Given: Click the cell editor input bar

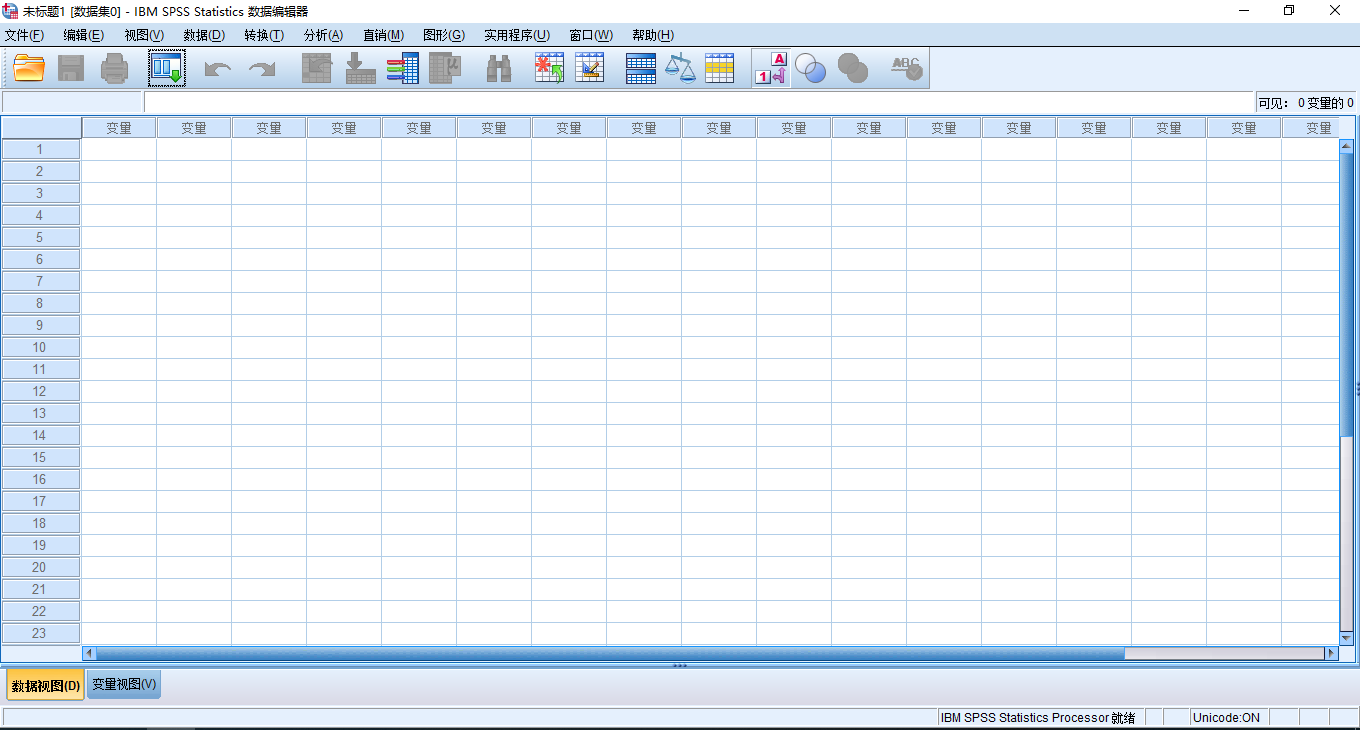Looking at the screenshot, I should tap(700, 102).
